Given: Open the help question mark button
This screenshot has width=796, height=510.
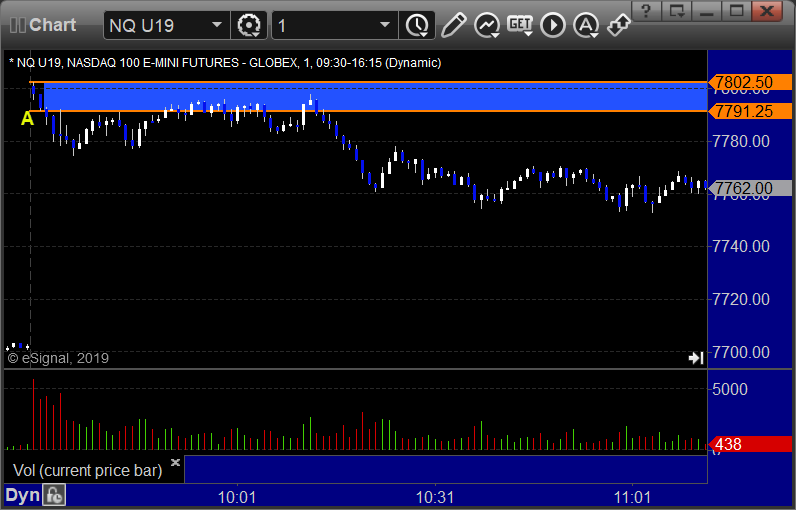Looking at the screenshot, I should tap(646, 10).
